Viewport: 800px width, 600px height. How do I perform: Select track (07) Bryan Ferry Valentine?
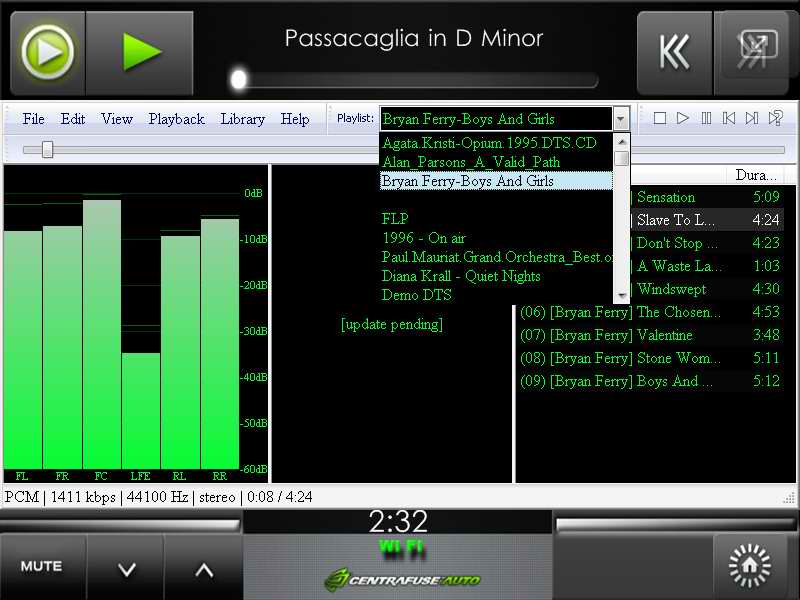(620, 335)
